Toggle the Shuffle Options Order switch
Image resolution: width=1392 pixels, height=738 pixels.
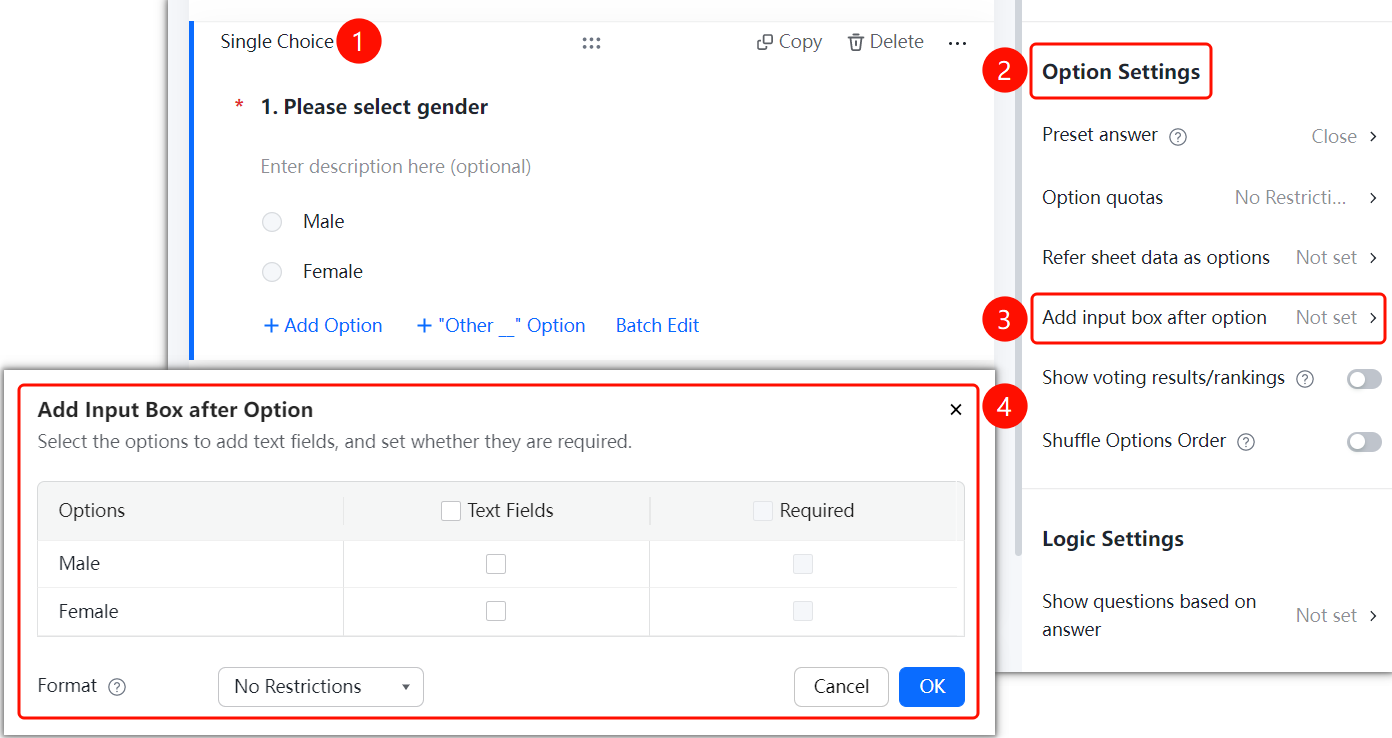coord(1364,442)
